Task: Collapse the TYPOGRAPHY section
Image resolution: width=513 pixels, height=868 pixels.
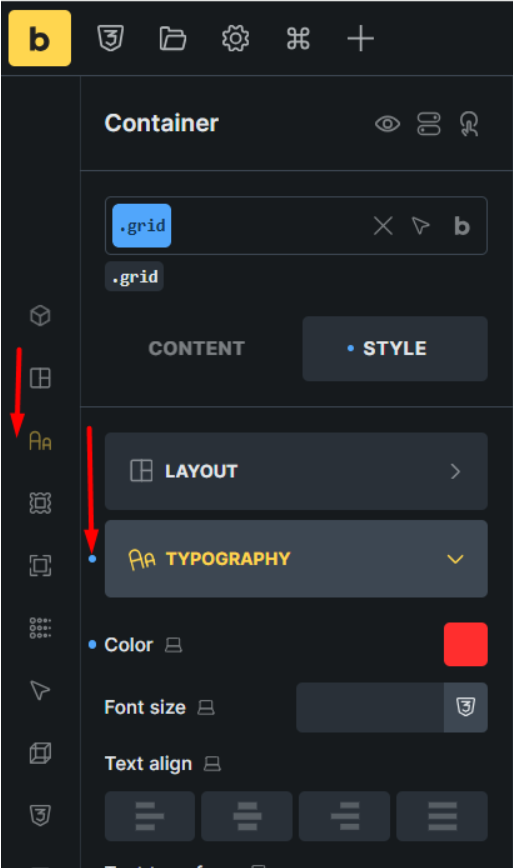Action: point(296,559)
